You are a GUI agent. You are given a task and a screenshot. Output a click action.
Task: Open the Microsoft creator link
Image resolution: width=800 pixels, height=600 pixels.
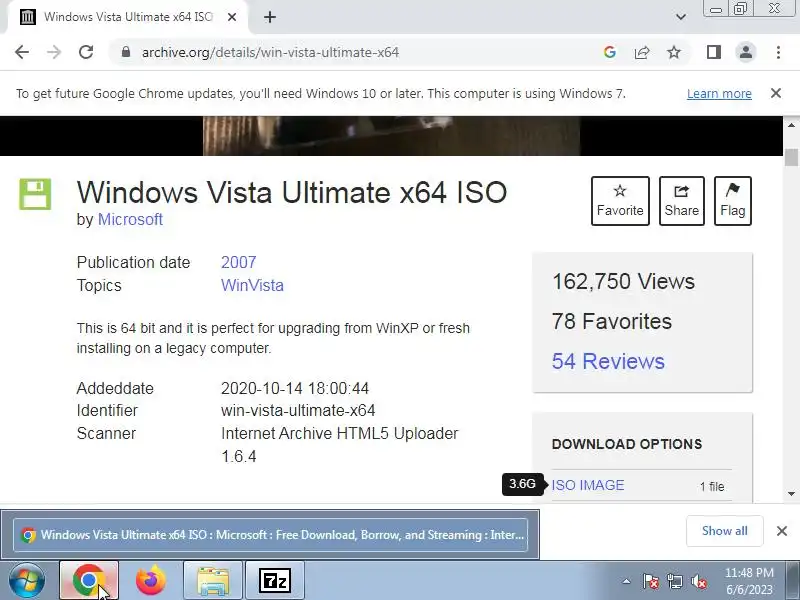click(130, 219)
